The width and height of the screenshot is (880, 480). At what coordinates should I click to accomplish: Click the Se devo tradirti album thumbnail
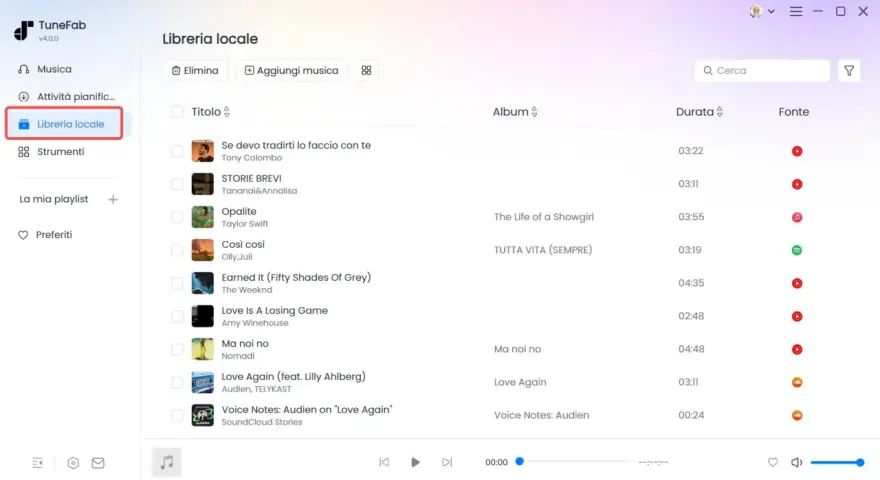(203, 151)
